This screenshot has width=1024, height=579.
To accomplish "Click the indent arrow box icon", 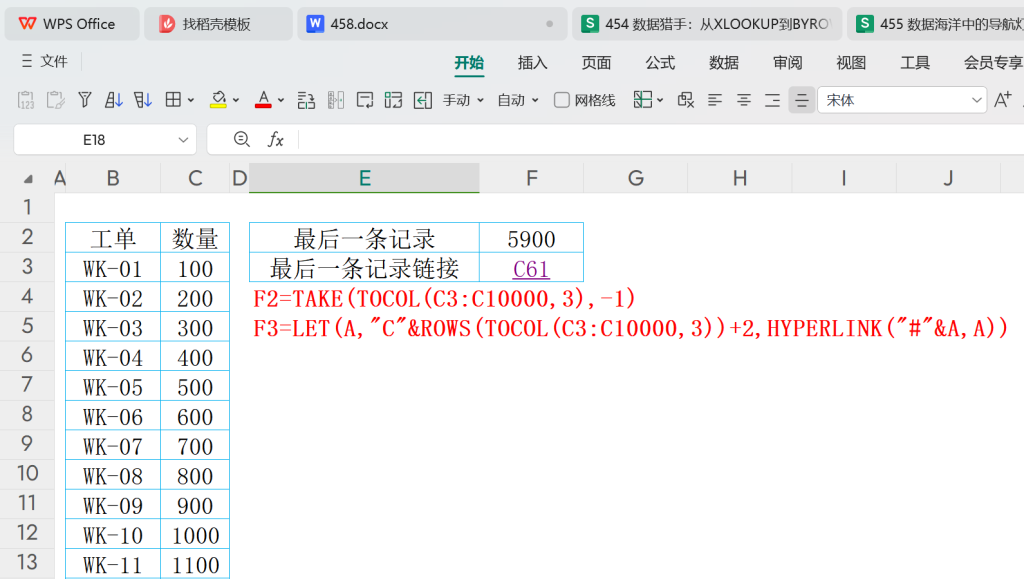I will pos(423,100).
